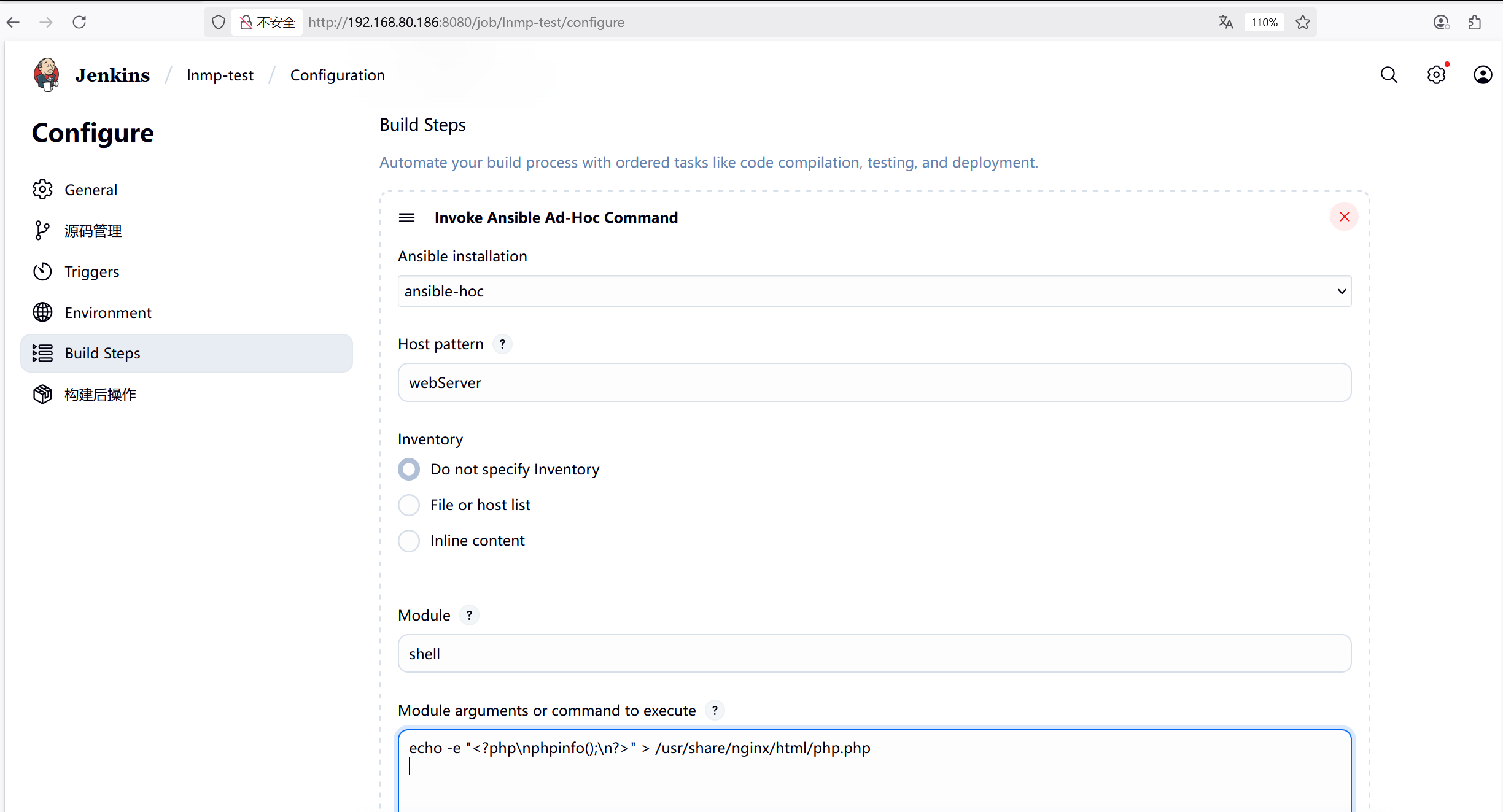The image size is (1503, 812).
Task: Open Manage Jenkins gear icon in header
Action: tap(1436, 75)
